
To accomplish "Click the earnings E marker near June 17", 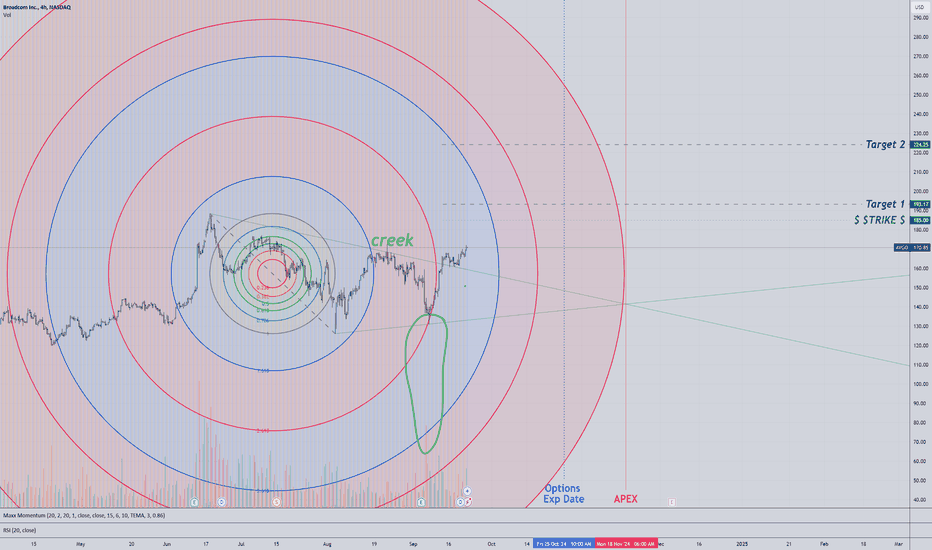I will pyautogui.click(x=194, y=502).
